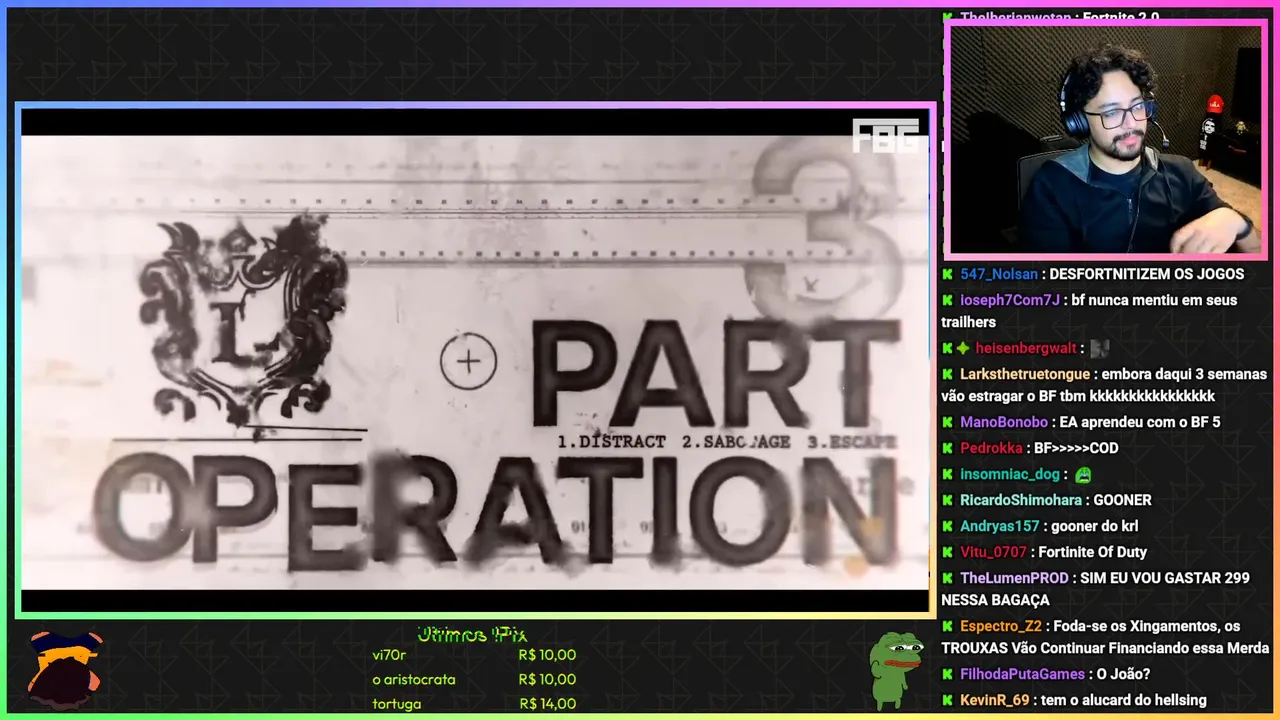
Task: Click the username ManoBonobo
Action: 1004,422
